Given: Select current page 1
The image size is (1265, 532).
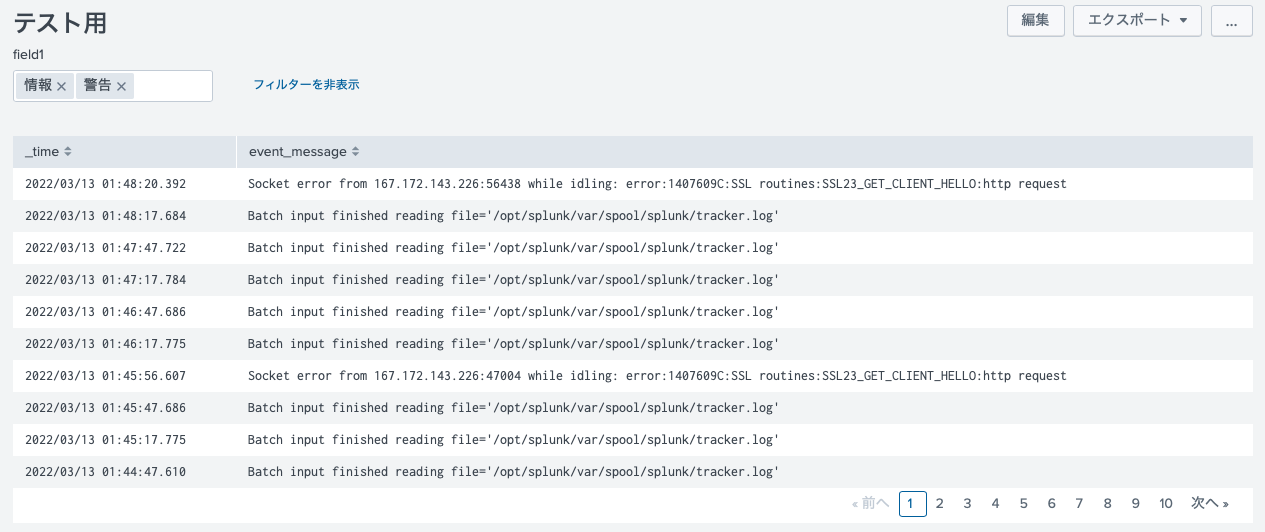Looking at the screenshot, I should 912,504.
